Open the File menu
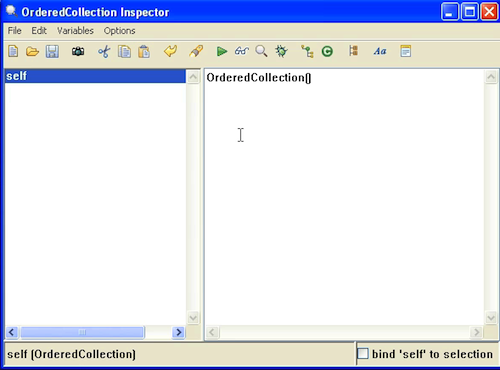Screen dimensions: 500x370 [x=15, y=31]
